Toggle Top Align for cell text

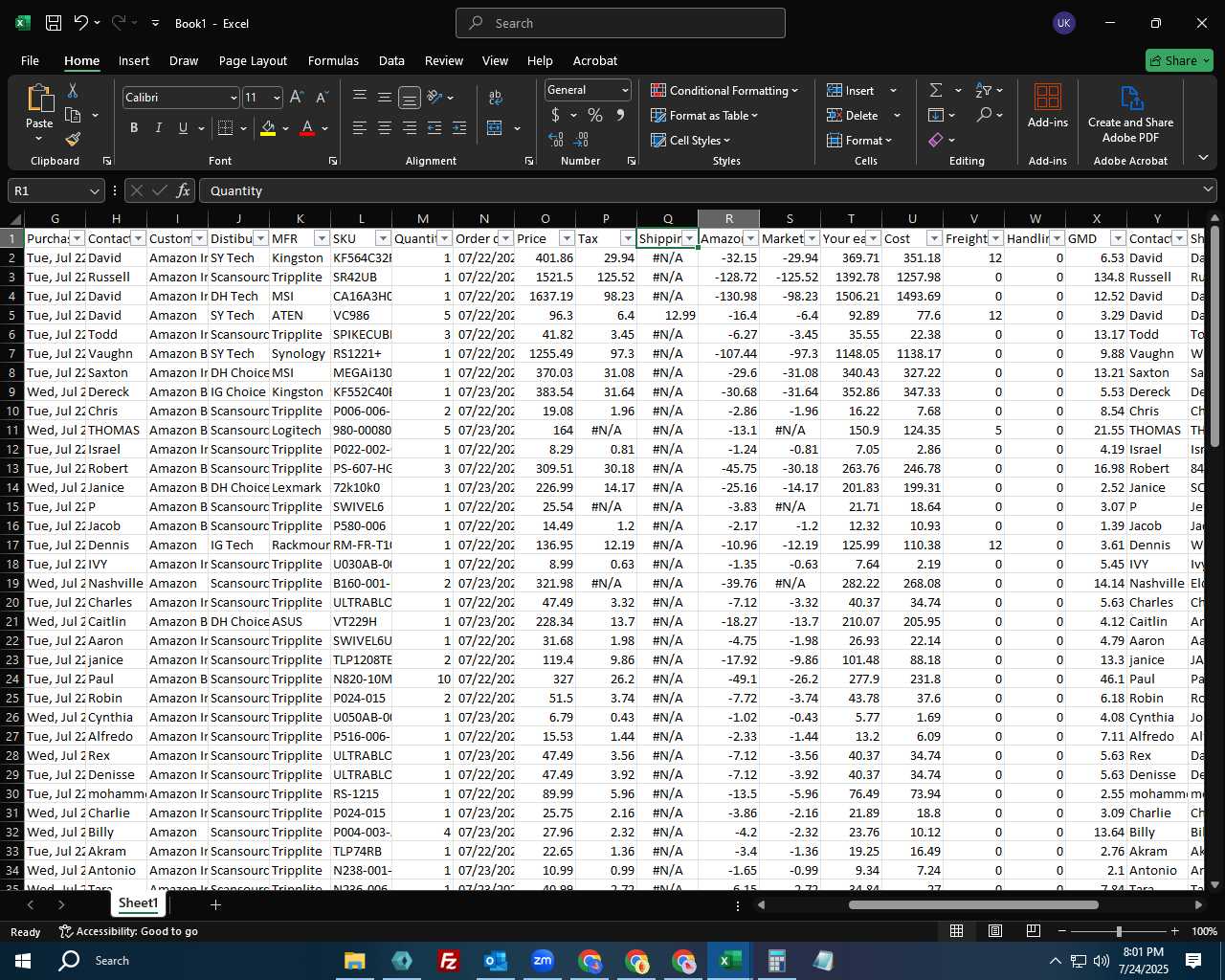tap(360, 97)
